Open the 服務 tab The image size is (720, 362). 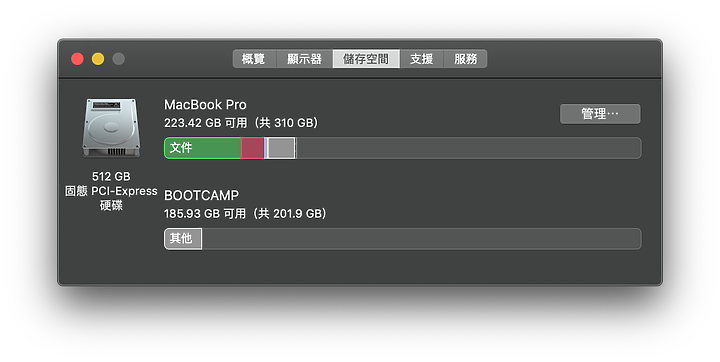(x=465, y=59)
